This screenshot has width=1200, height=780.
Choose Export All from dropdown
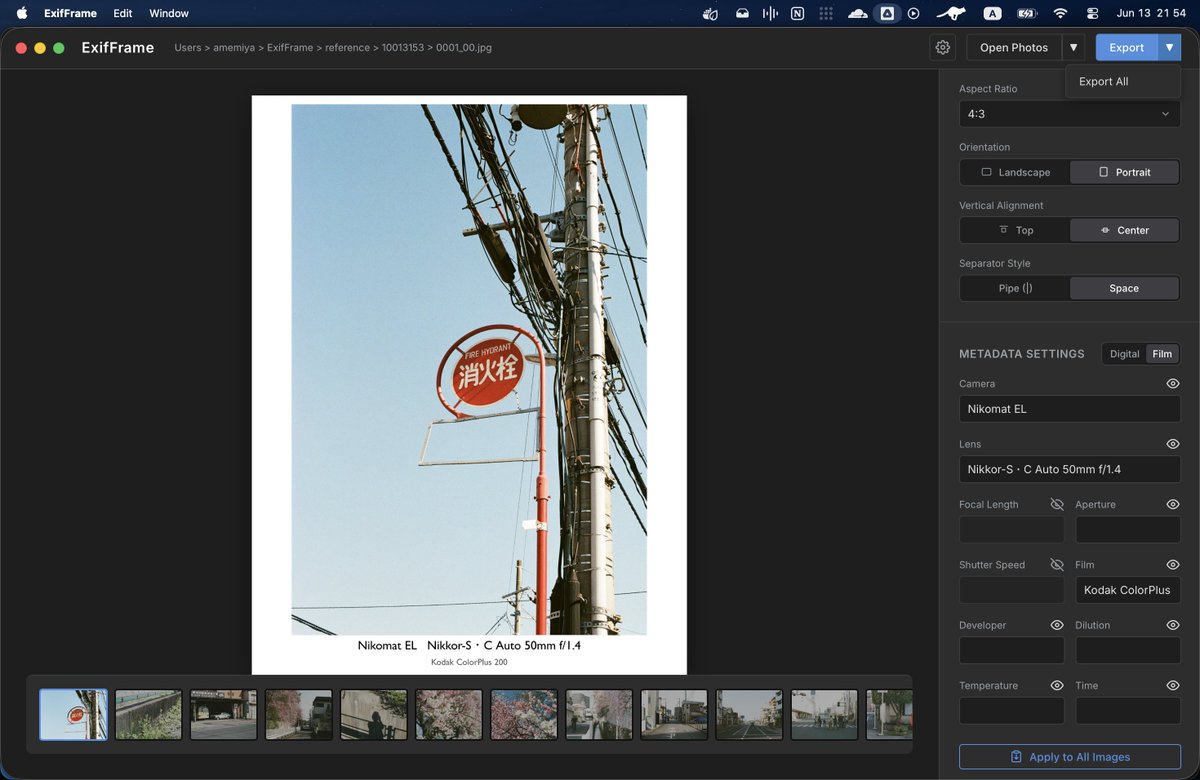(x=1123, y=82)
